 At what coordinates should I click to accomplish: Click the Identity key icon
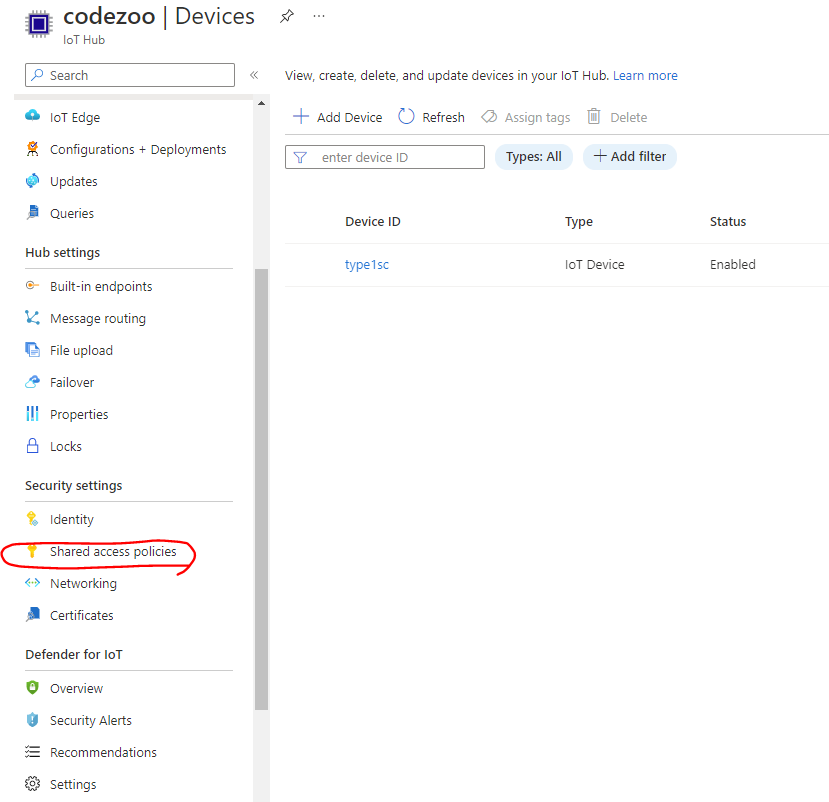(32, 519)
